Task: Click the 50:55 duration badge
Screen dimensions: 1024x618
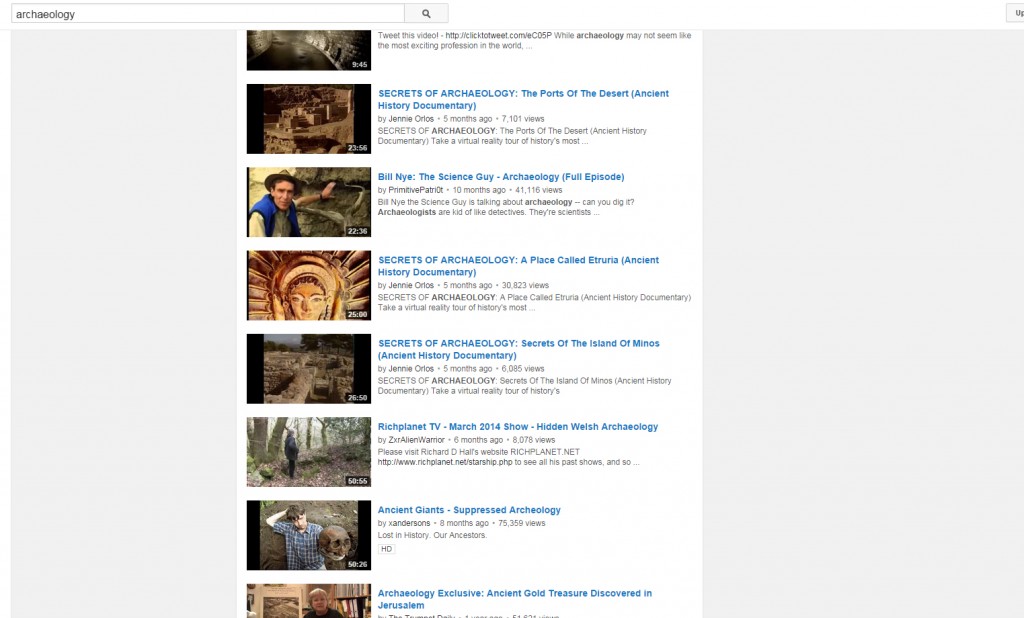Action: pos(357,481)
